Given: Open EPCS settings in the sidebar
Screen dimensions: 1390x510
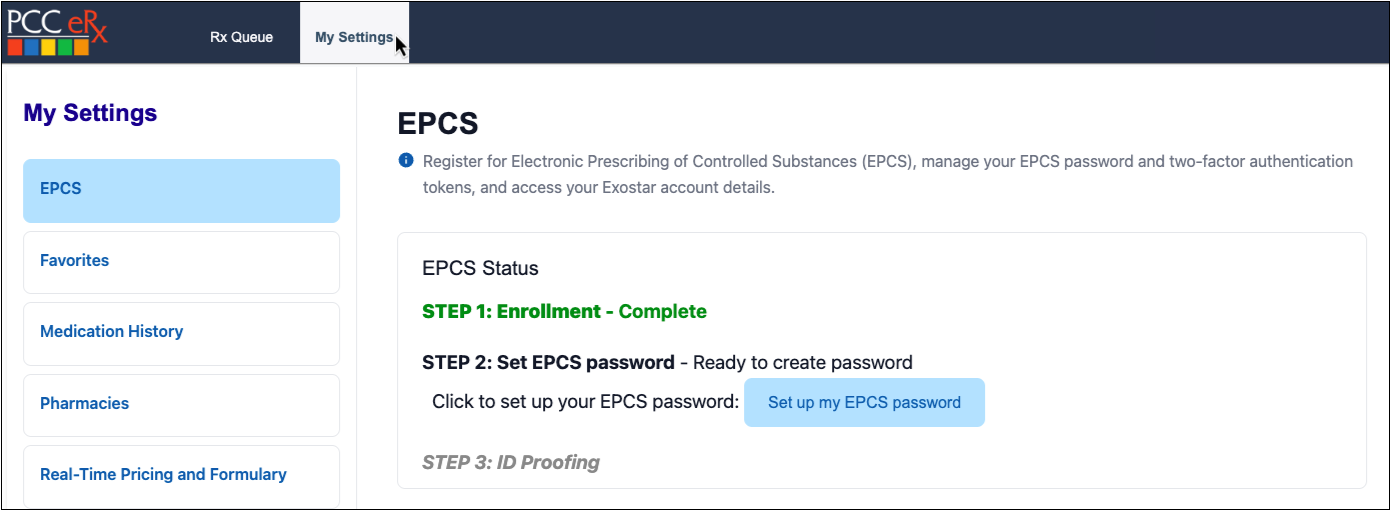Looking at the screenshot, I should point(181,190).
